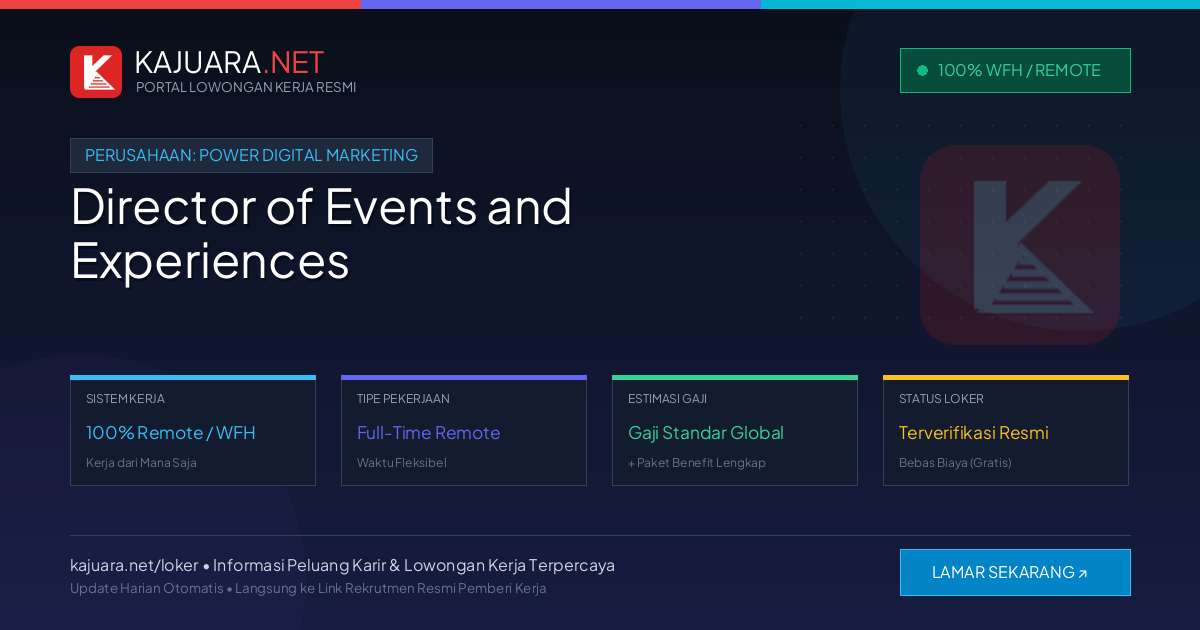Open the Estimasi Gaji Standar Global card
Image resolution: width=1200 pixels, height=630 pixels.
coord(735,430)
